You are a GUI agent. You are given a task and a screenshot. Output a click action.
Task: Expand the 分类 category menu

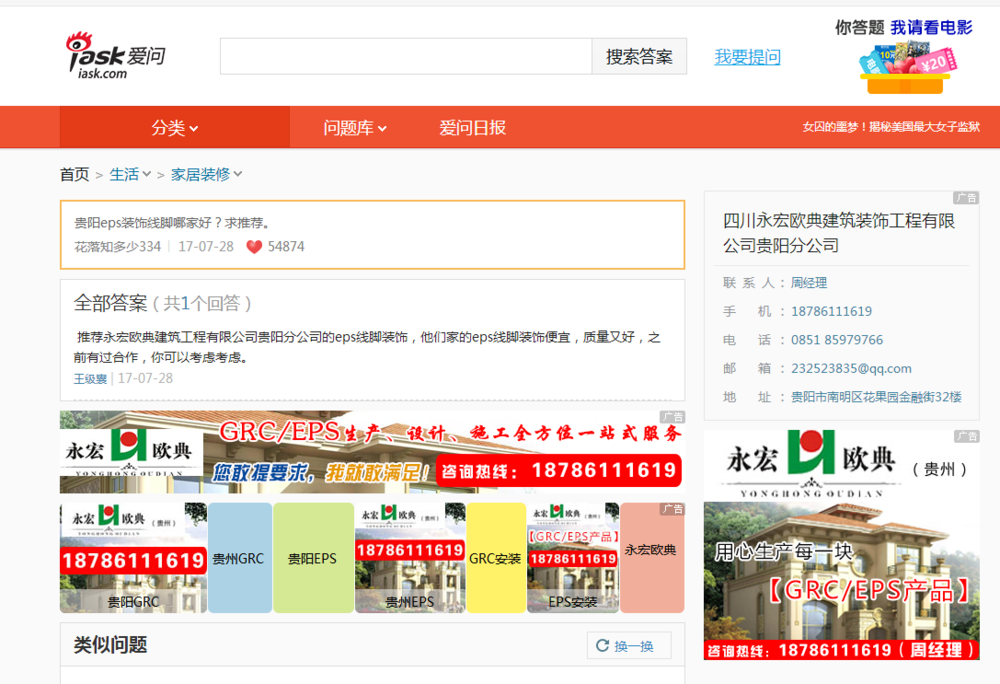pos(175,127)
